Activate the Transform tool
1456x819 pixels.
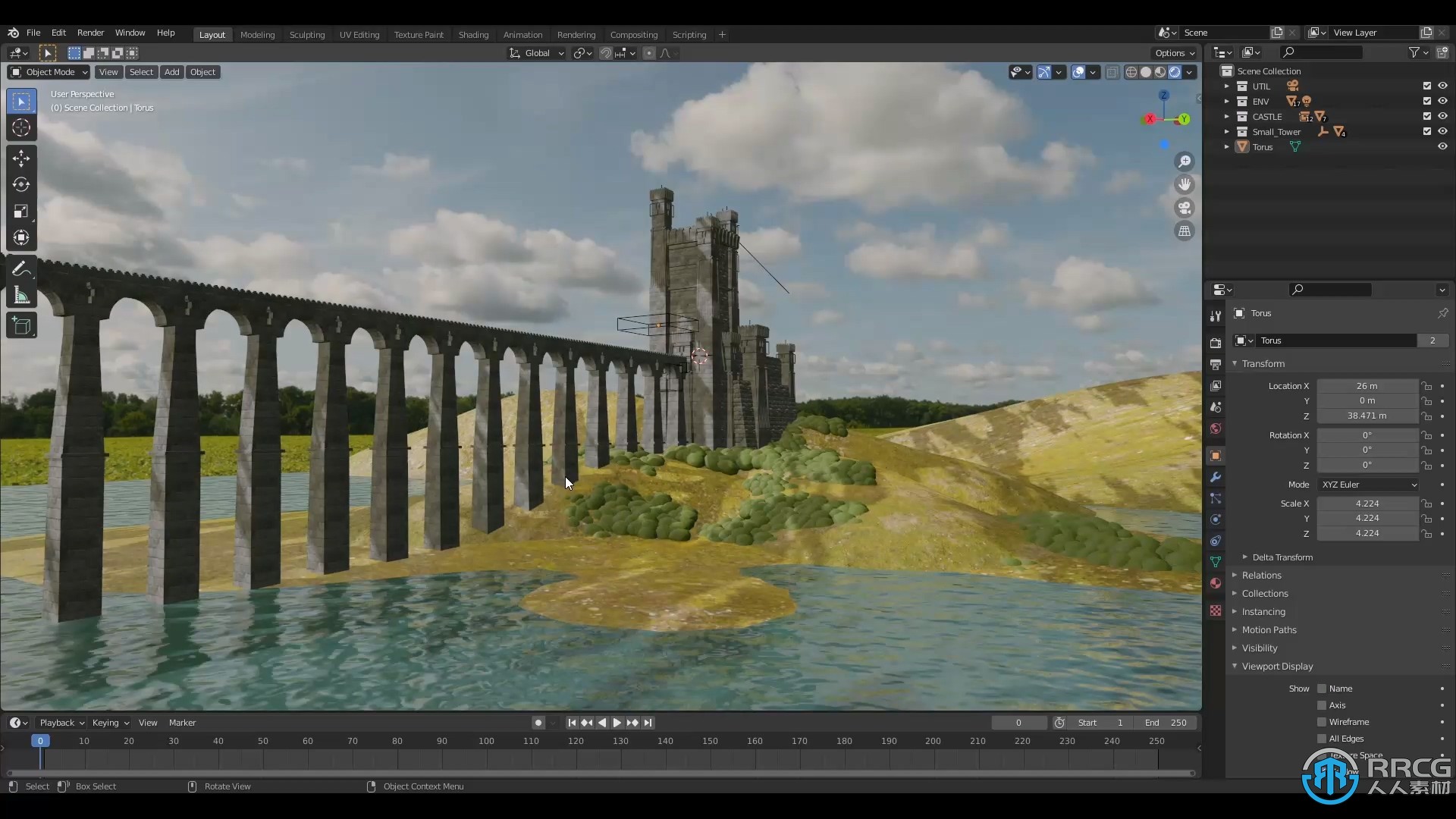tap(21, 237)
